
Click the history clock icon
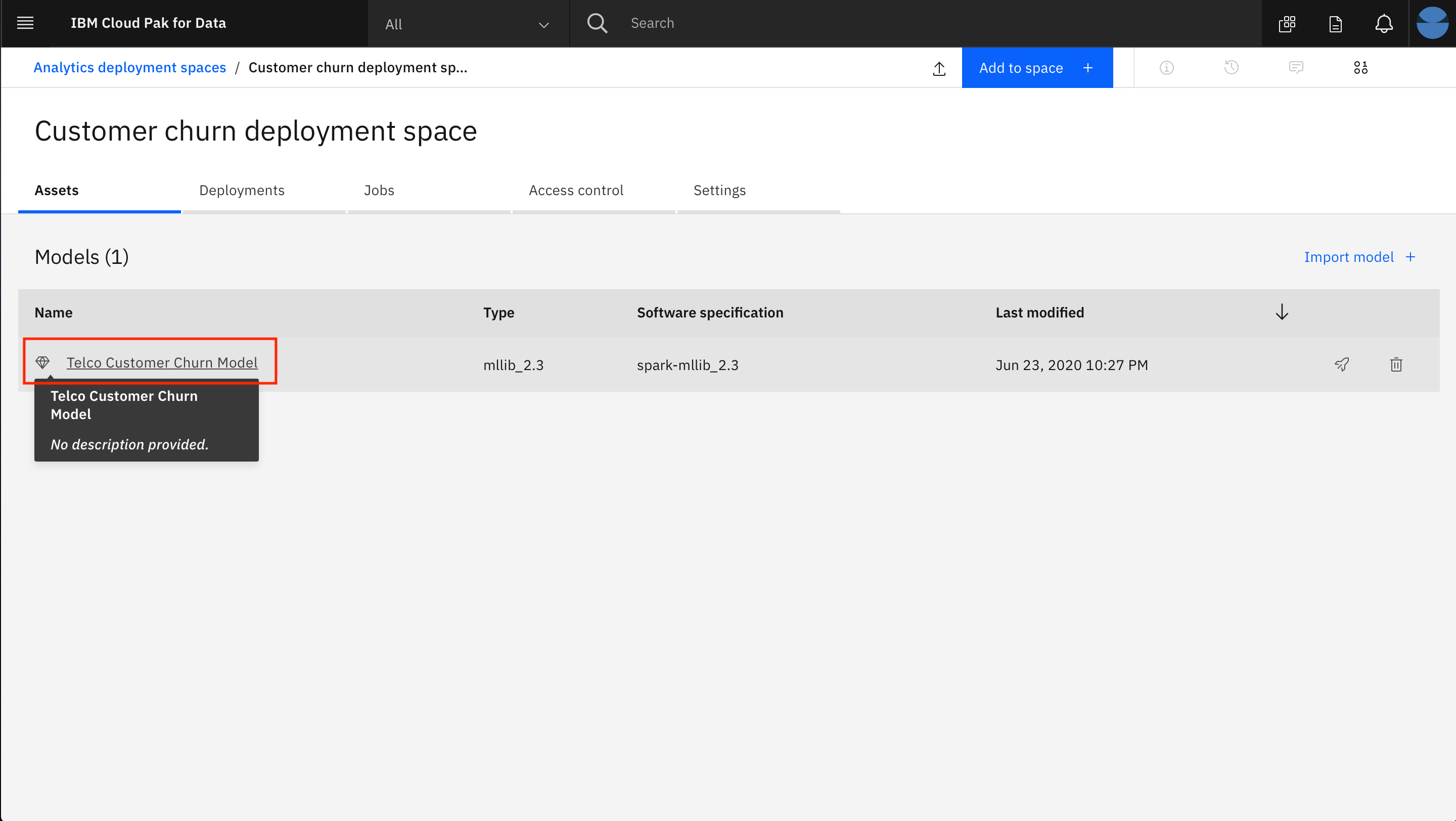coord(1232,68)
